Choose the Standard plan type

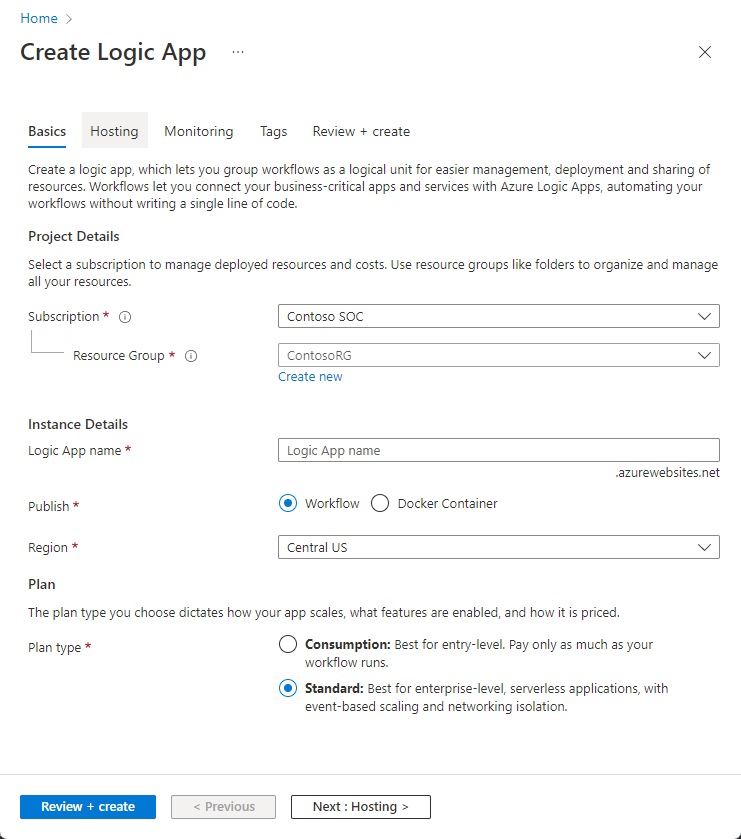[x=288, y=688]
